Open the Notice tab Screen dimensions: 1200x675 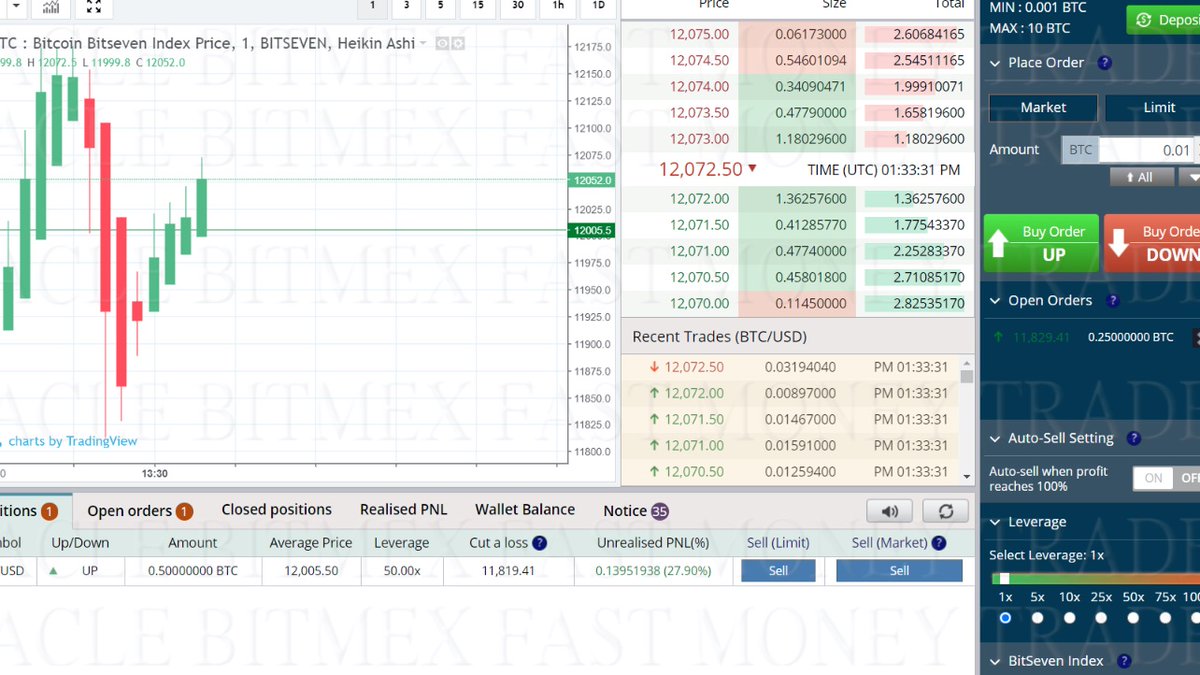[636, 511]
